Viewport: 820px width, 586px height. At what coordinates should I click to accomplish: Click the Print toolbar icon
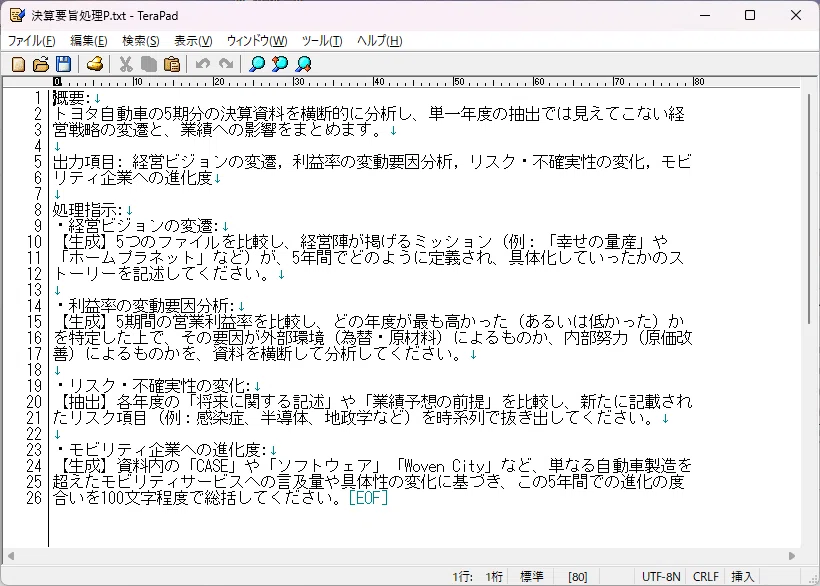coord(95,64)
